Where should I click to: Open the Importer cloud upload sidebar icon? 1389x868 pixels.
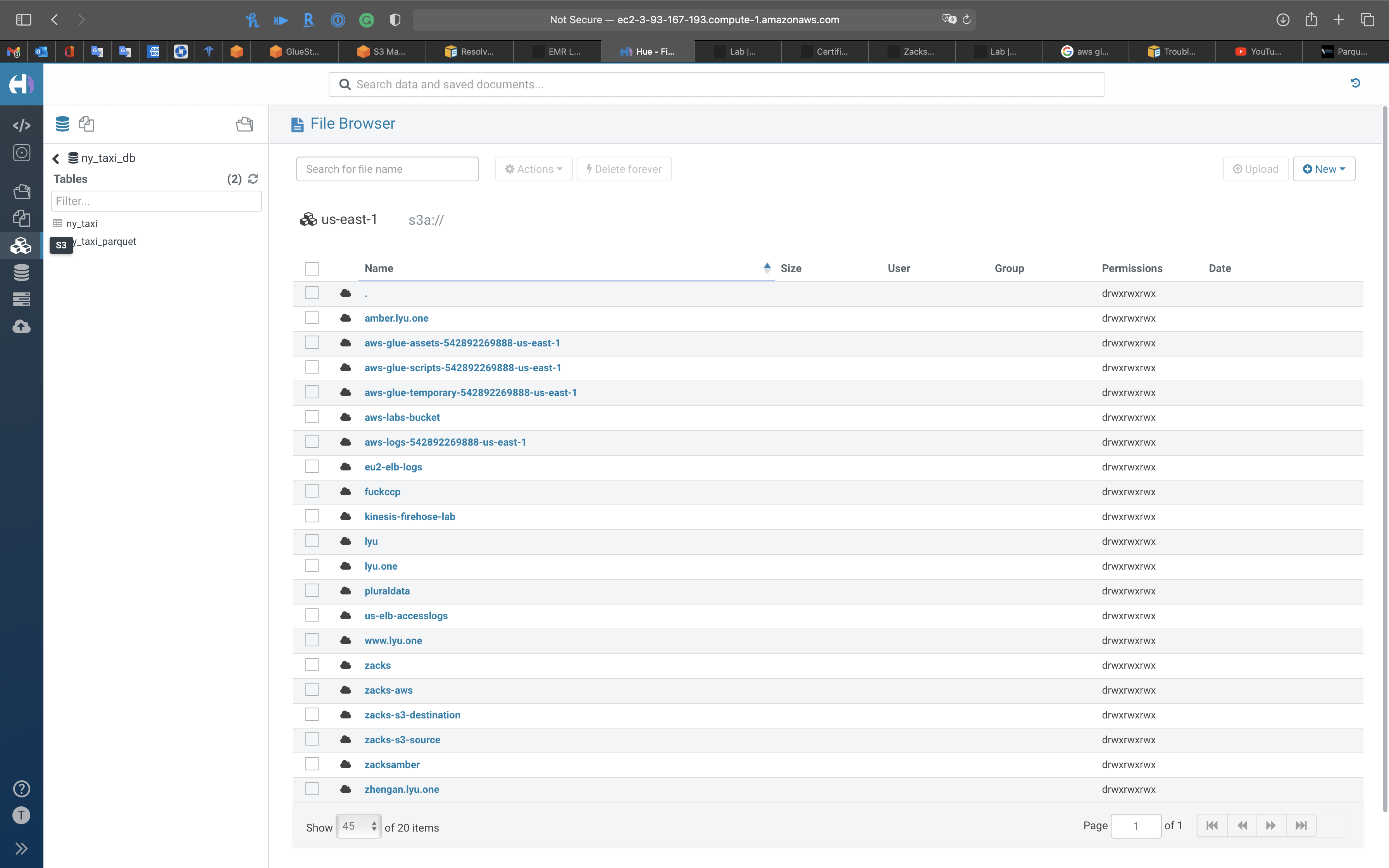21,327
